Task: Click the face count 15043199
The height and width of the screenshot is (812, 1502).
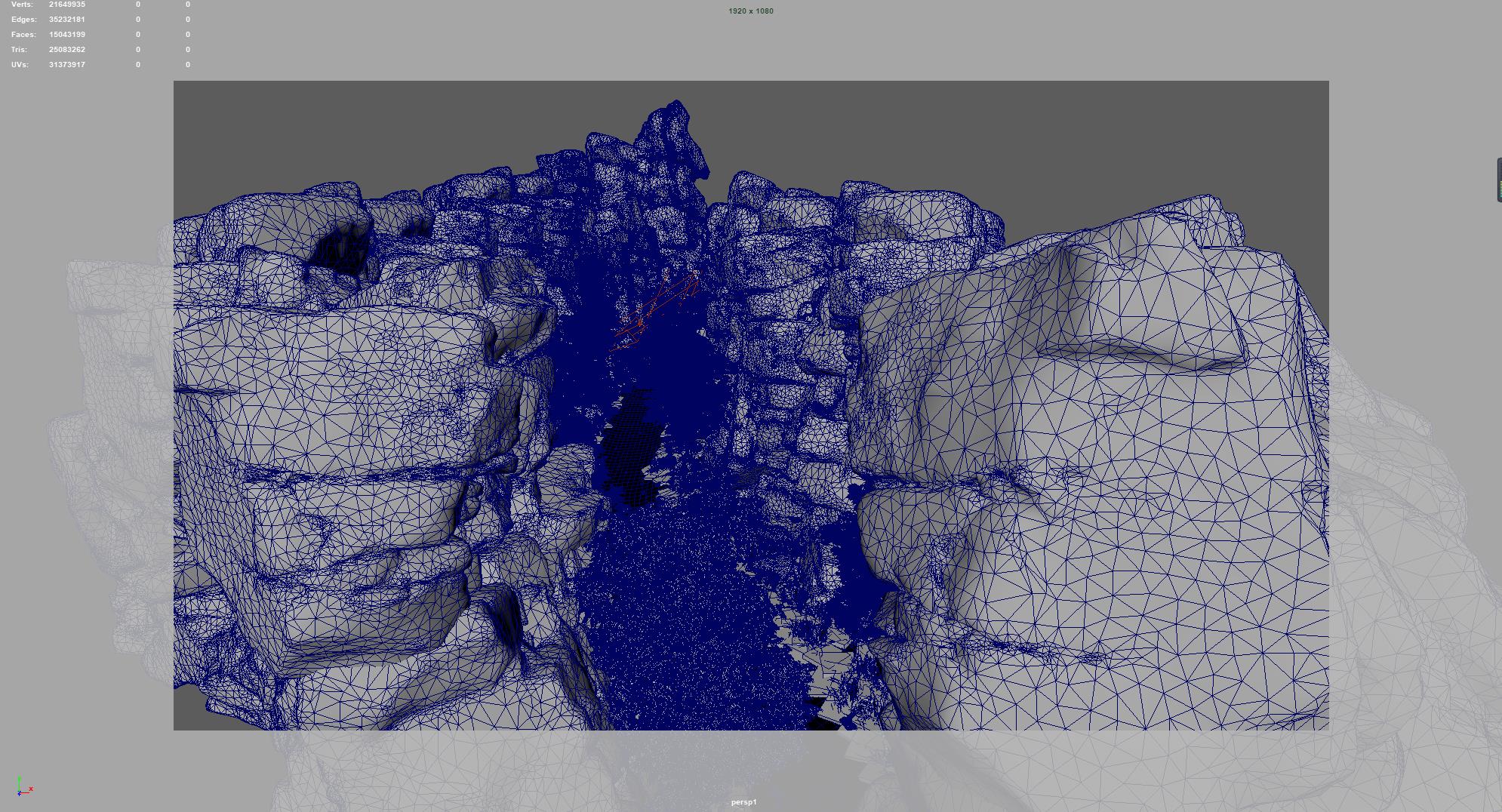Action: pyautogui.click(x=67, y=35)
